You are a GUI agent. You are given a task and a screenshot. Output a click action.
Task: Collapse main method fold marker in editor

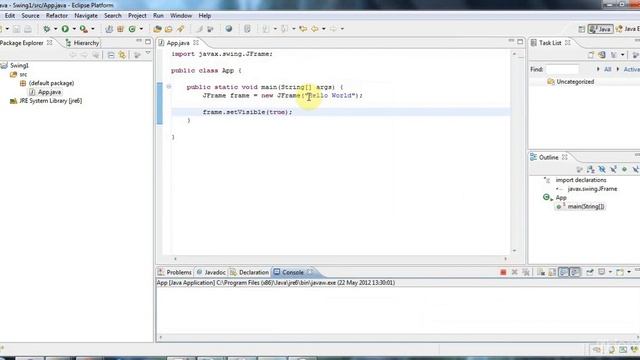coord(169,87)
